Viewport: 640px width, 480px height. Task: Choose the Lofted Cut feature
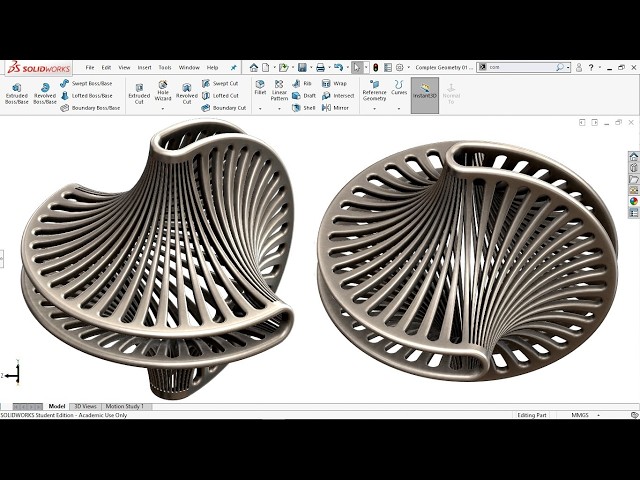[x=220, y=96]
